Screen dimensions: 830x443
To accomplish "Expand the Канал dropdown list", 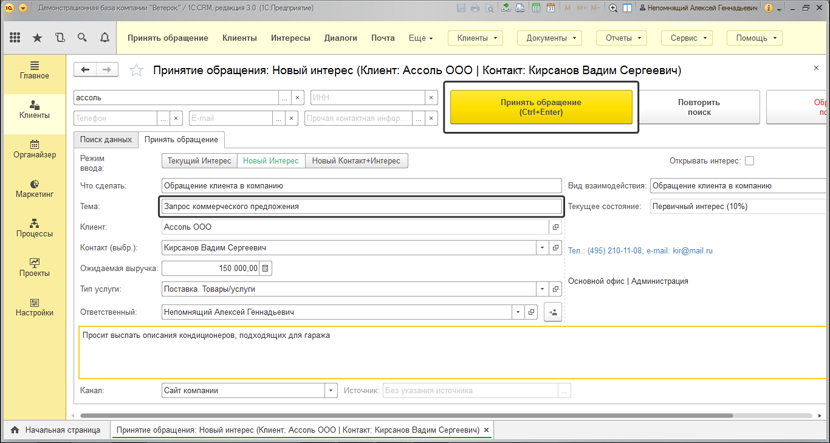I will [x=331, y=391].
